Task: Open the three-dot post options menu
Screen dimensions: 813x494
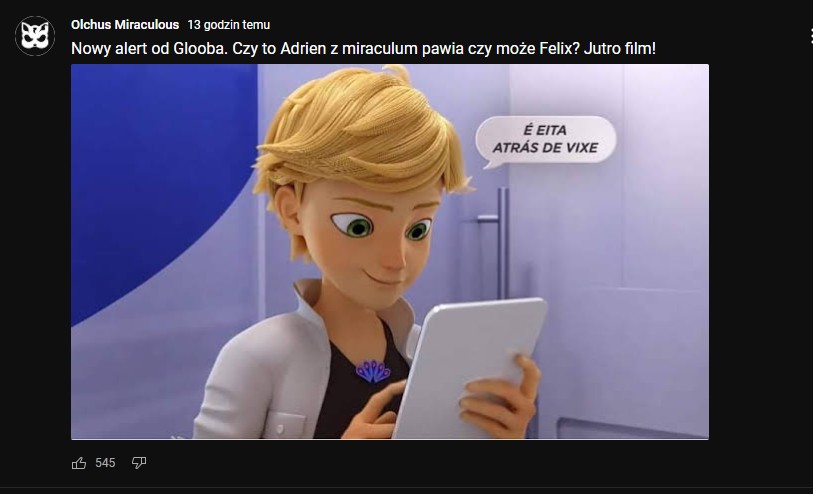Action: tap(810, 36)
